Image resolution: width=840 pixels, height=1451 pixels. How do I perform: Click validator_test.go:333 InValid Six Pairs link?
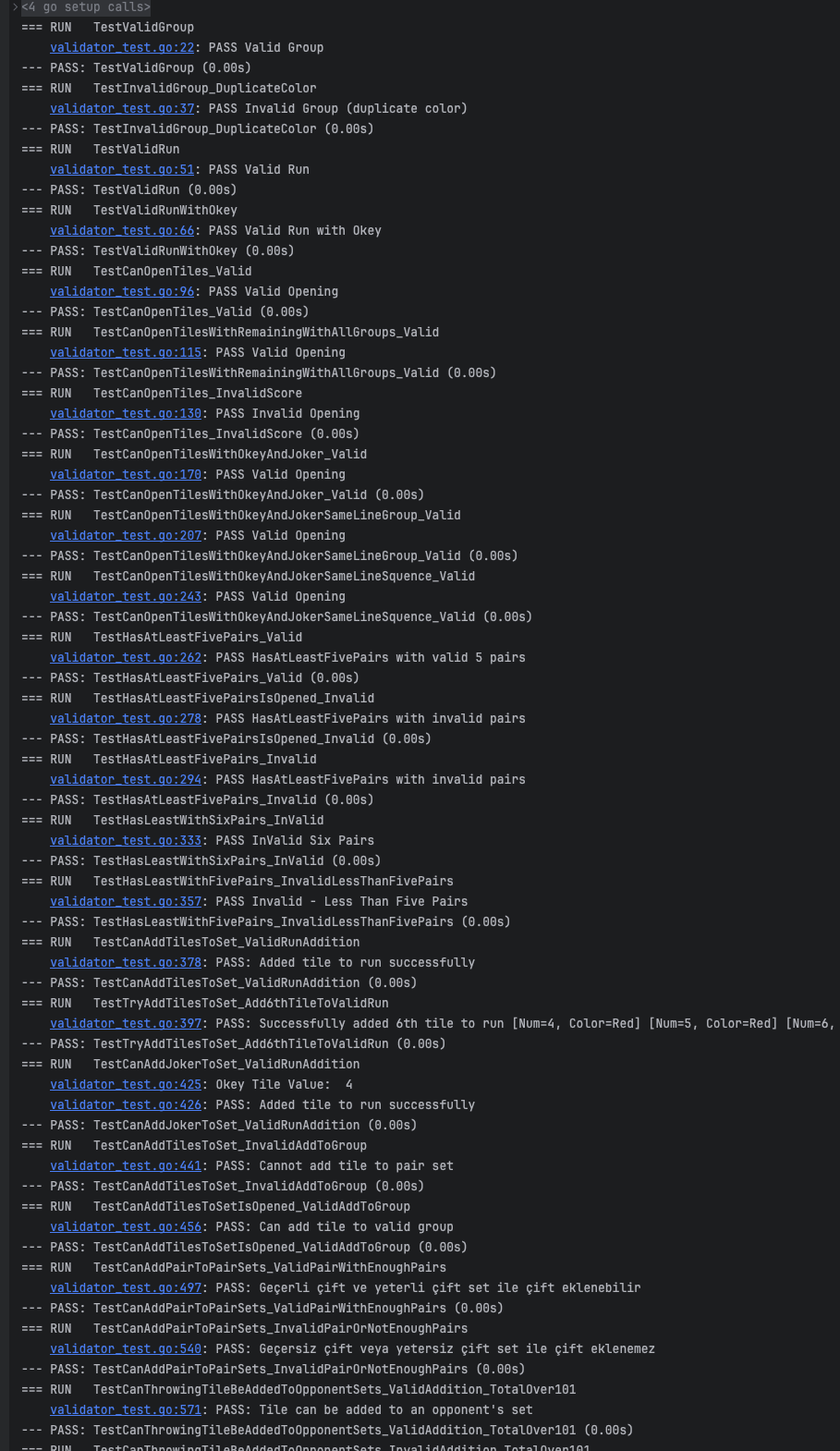[x=126, y=840]
